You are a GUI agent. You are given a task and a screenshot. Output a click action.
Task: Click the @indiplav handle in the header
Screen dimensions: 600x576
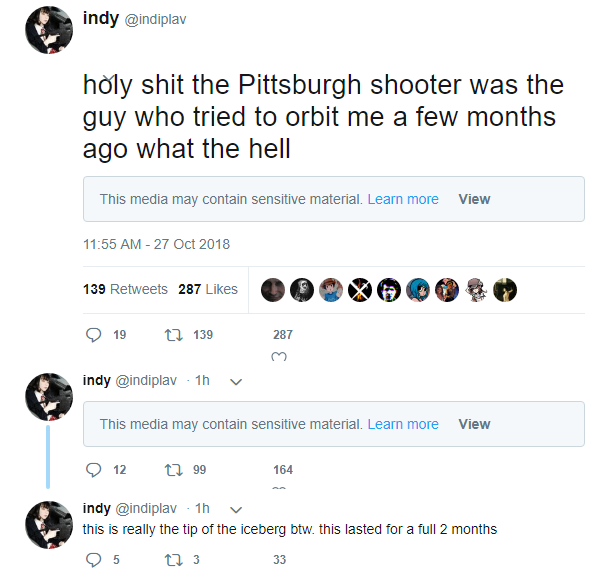pos(155,19)
